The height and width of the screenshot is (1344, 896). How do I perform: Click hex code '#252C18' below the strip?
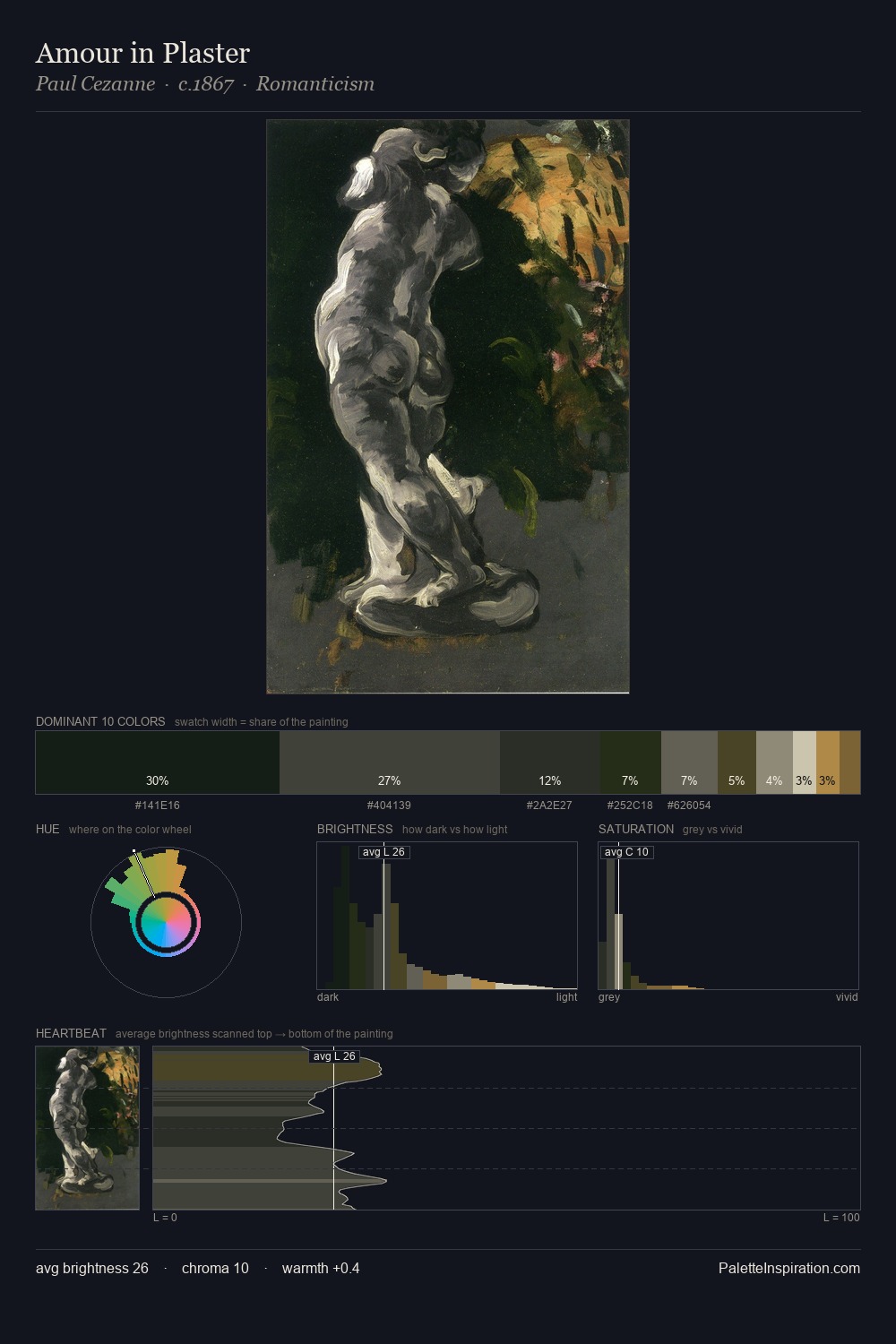click(630, 806)
